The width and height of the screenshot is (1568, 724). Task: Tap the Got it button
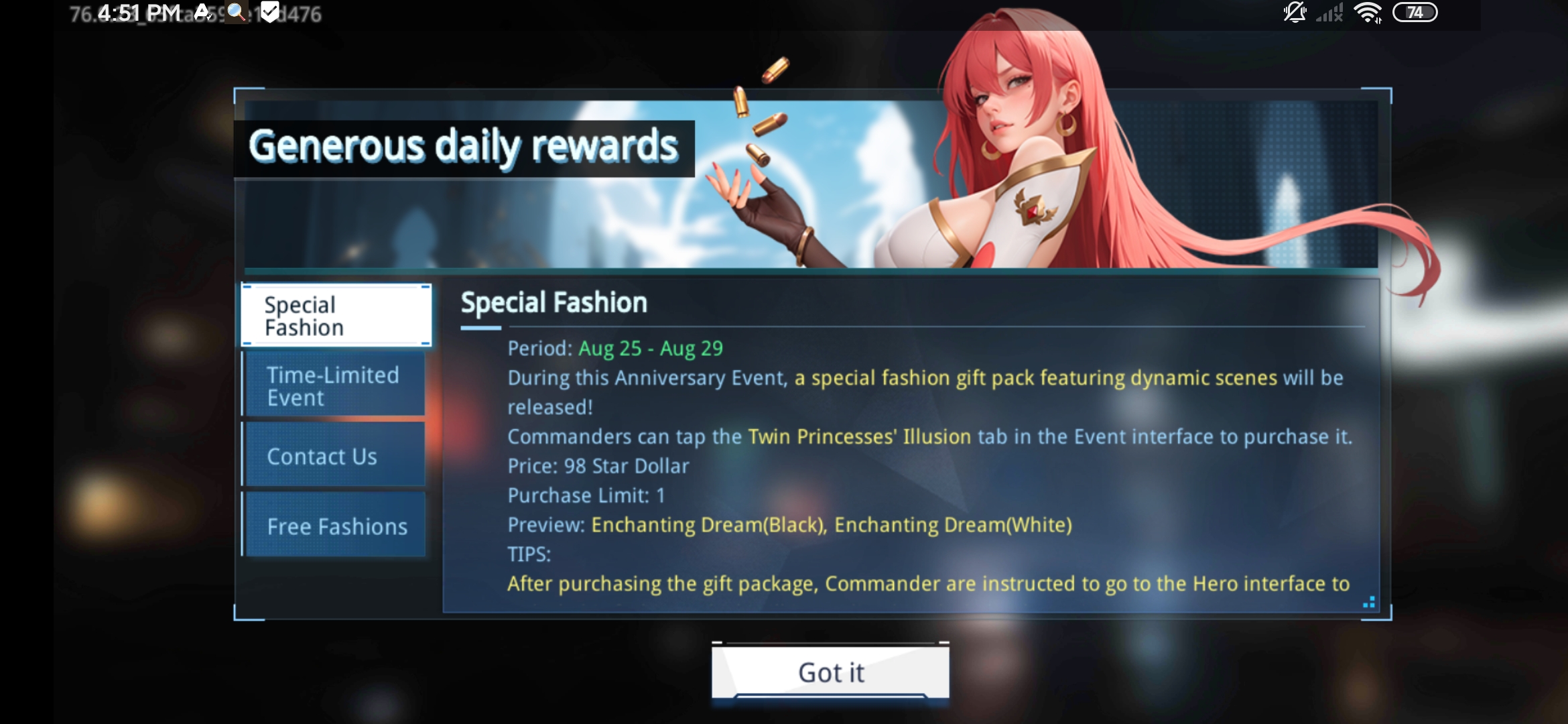click(830, 672)
